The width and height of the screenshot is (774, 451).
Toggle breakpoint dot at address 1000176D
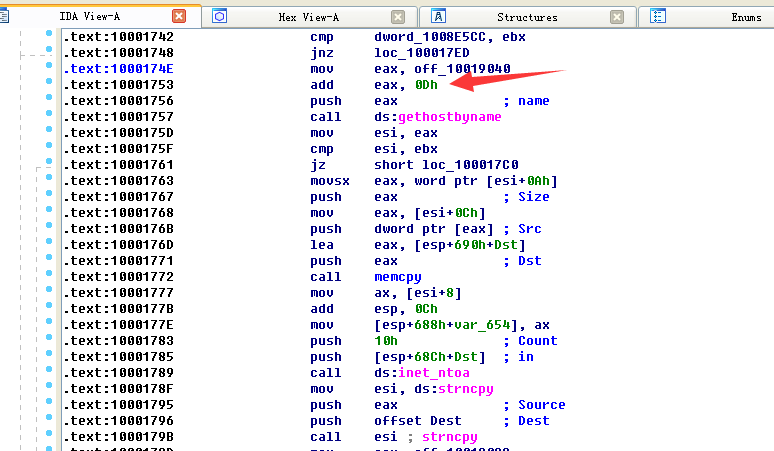(x=49, y=241)
